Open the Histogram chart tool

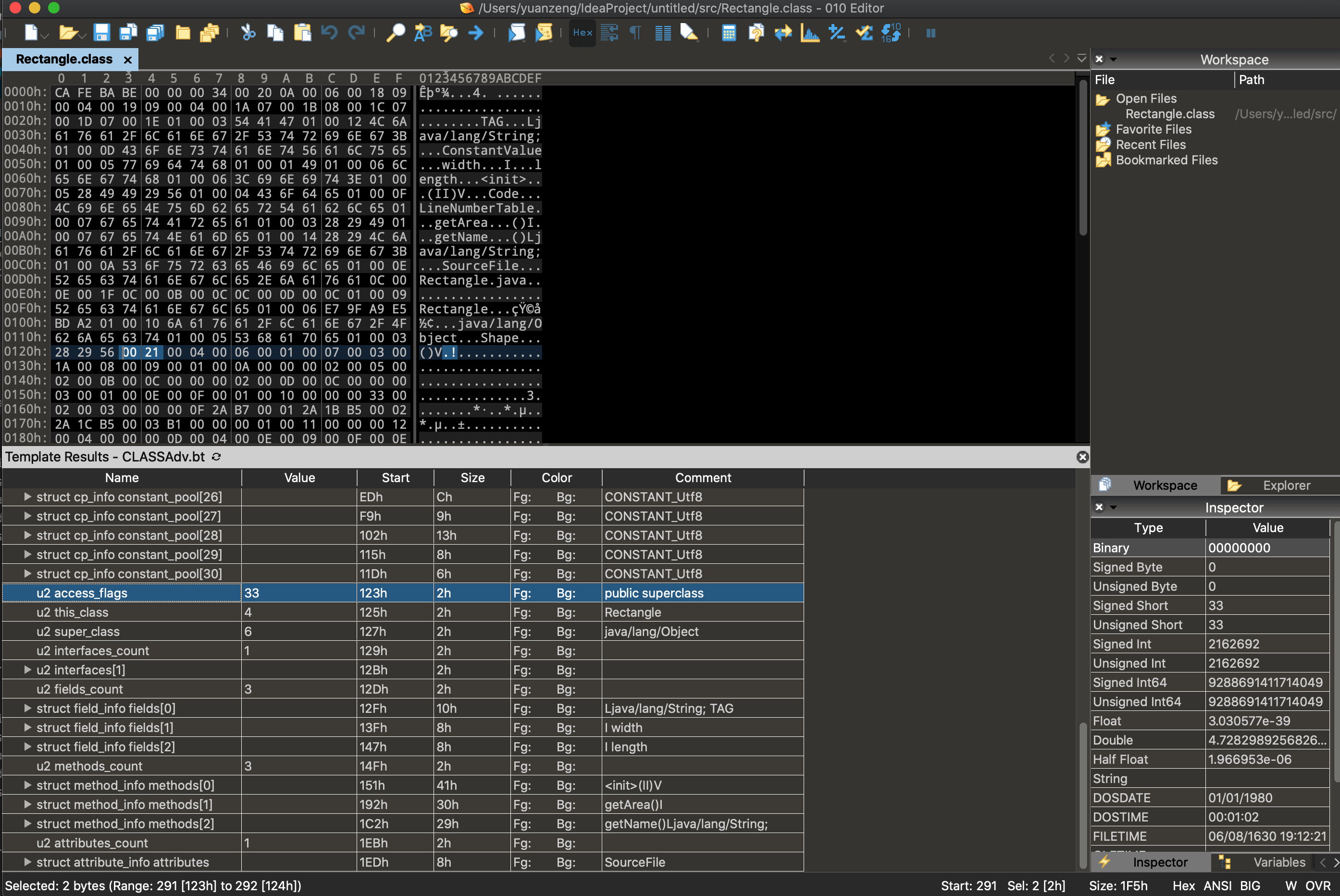[x=809, y=33]
